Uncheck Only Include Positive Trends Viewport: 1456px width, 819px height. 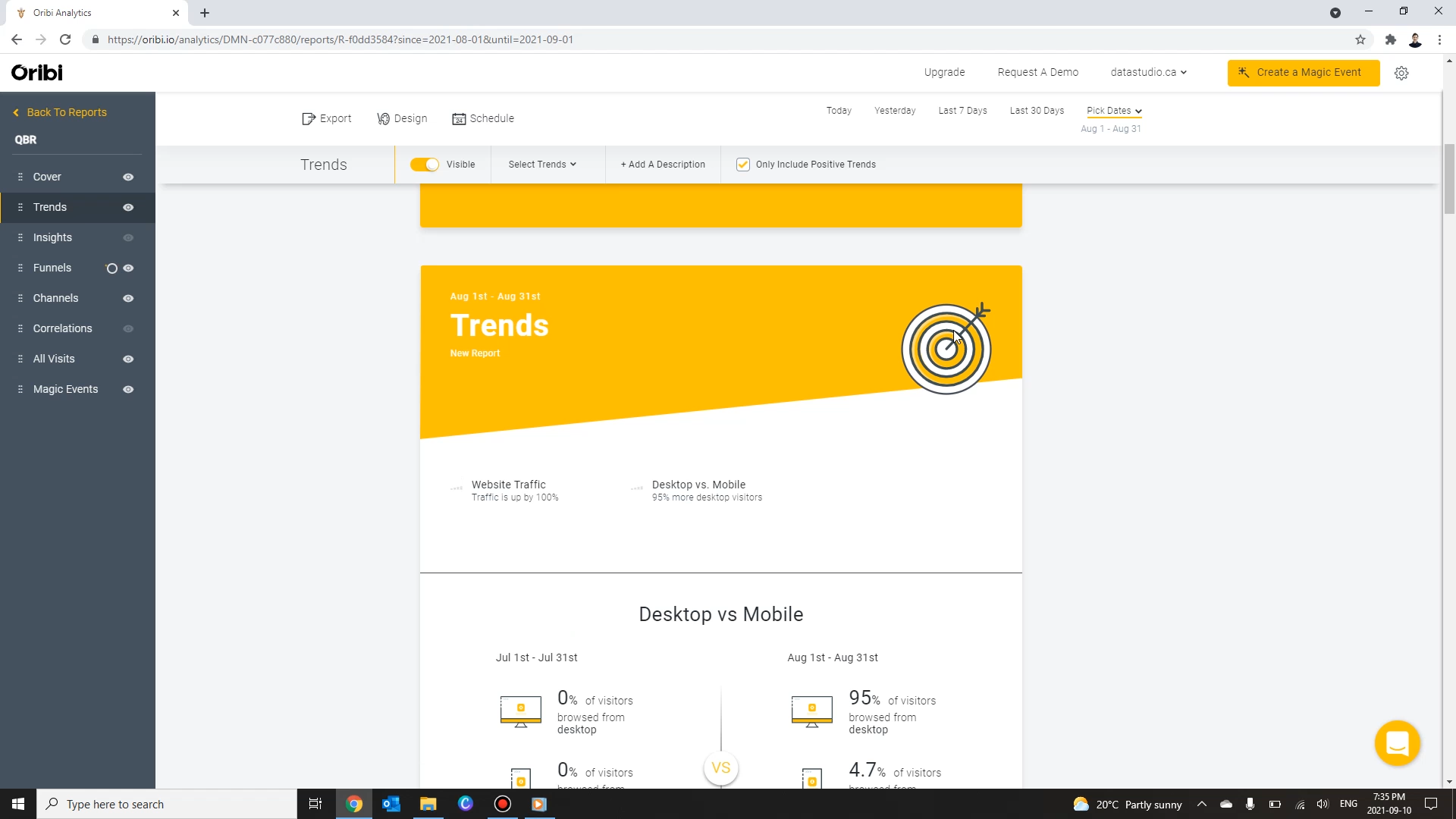tap(742, 164)
